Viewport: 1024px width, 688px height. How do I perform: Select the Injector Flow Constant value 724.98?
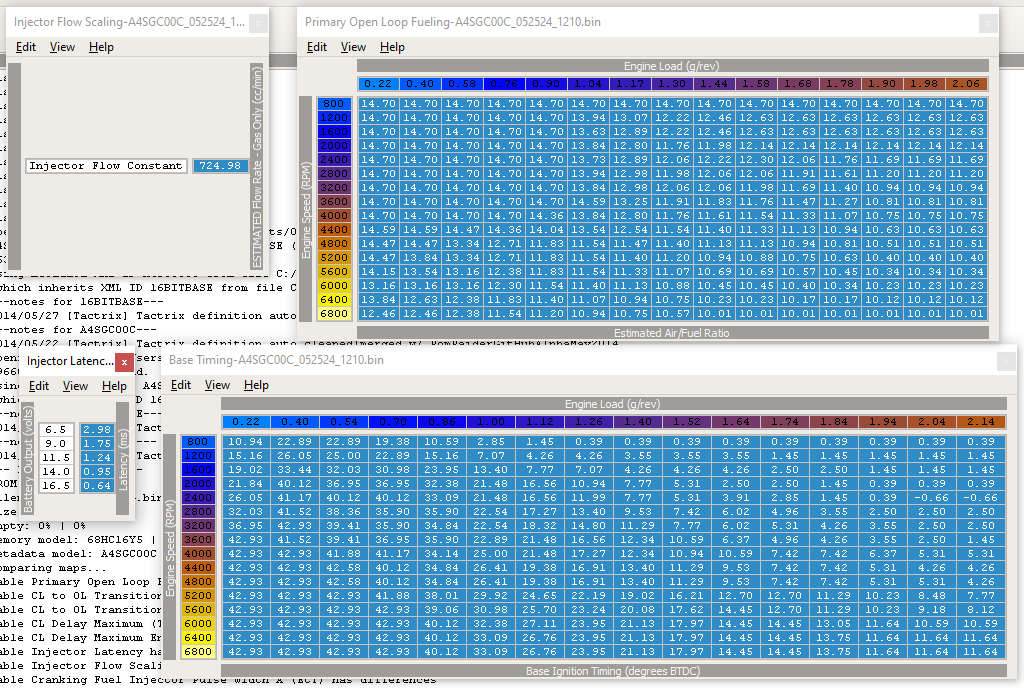point(220,166)
